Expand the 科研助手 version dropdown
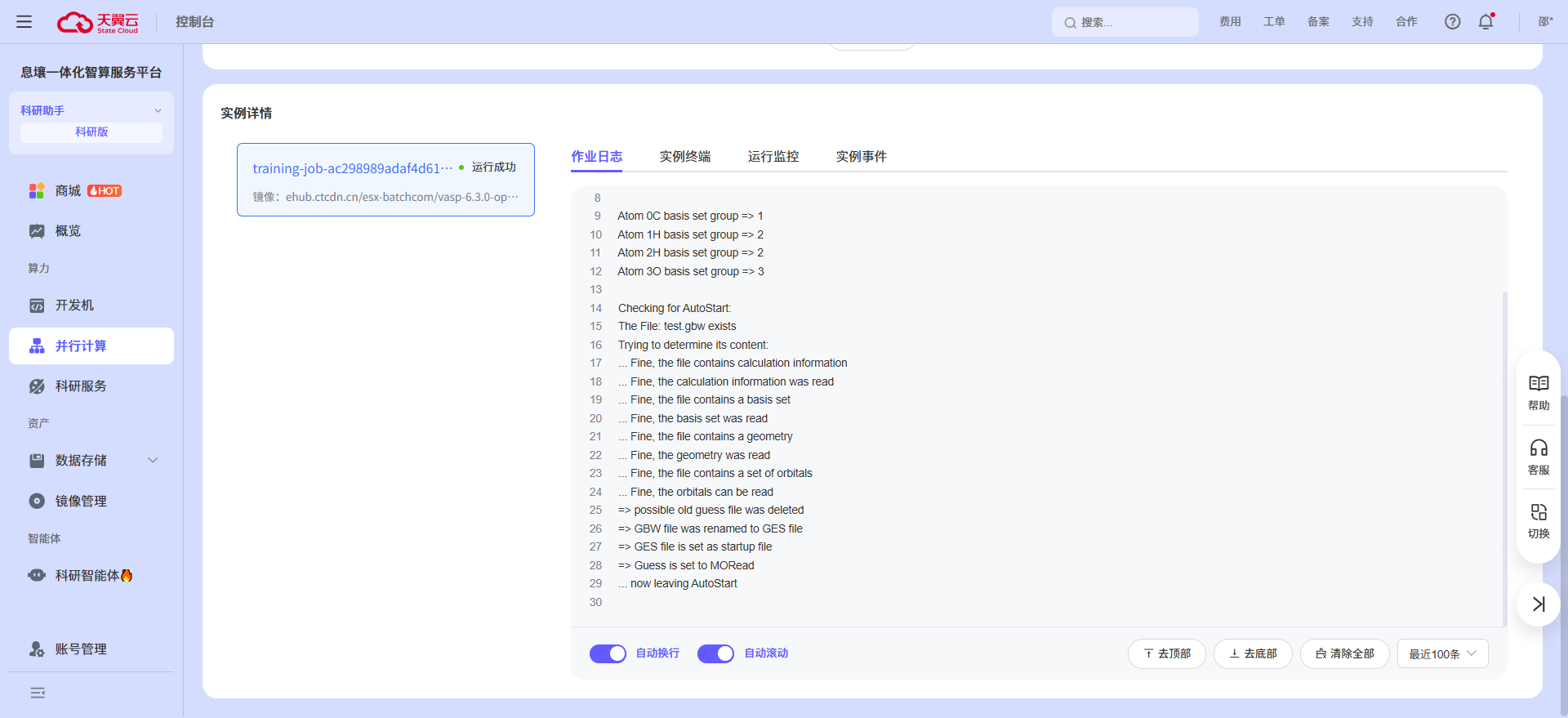Viewport: 1568px width, 718px height. pyautogui.click(x=158, y=111)
